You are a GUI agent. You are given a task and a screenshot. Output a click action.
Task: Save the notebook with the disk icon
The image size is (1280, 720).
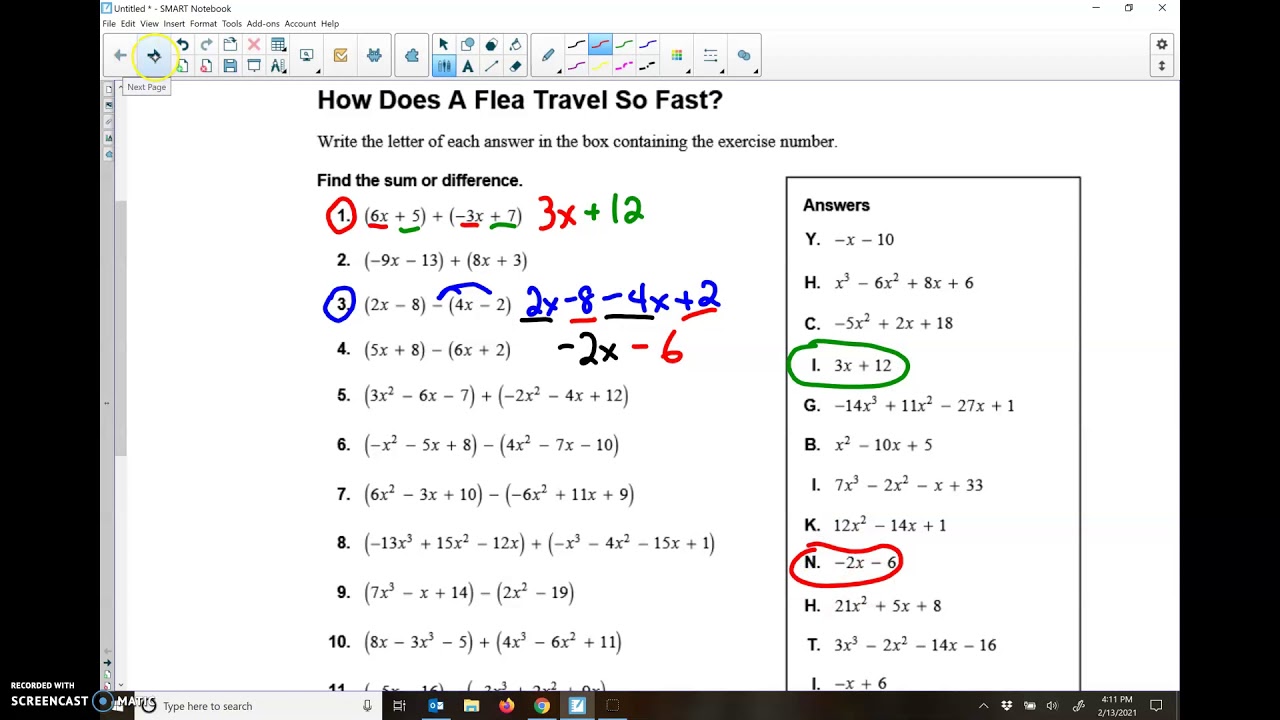coord(230,66)
